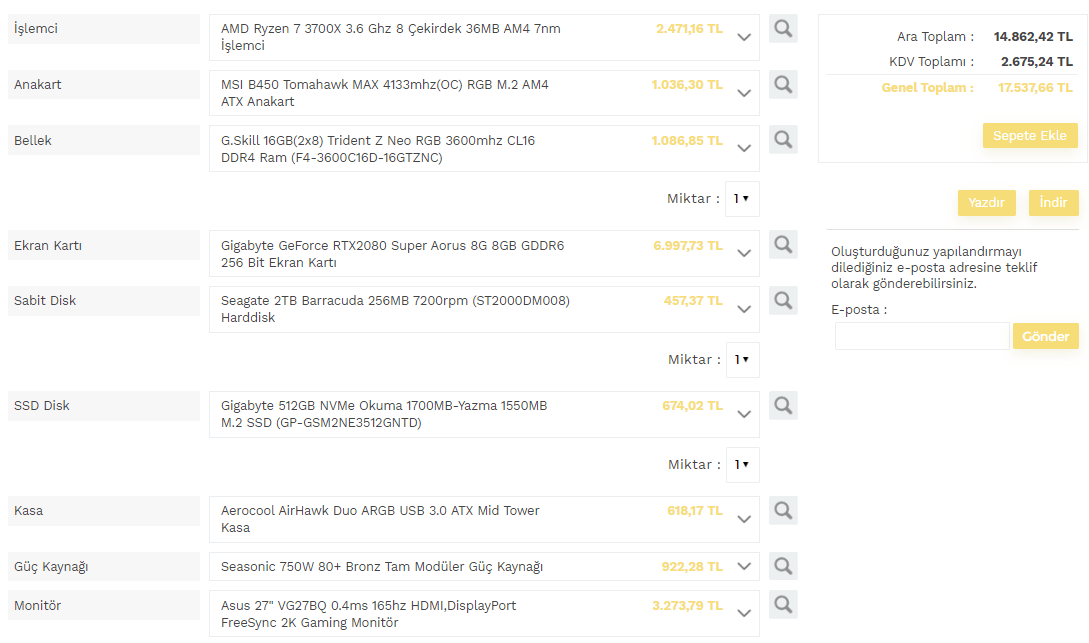Click the KDV Toplamı 2.675,24 TL value
The image size is (1089, 643).
(x=1036, y=61)
